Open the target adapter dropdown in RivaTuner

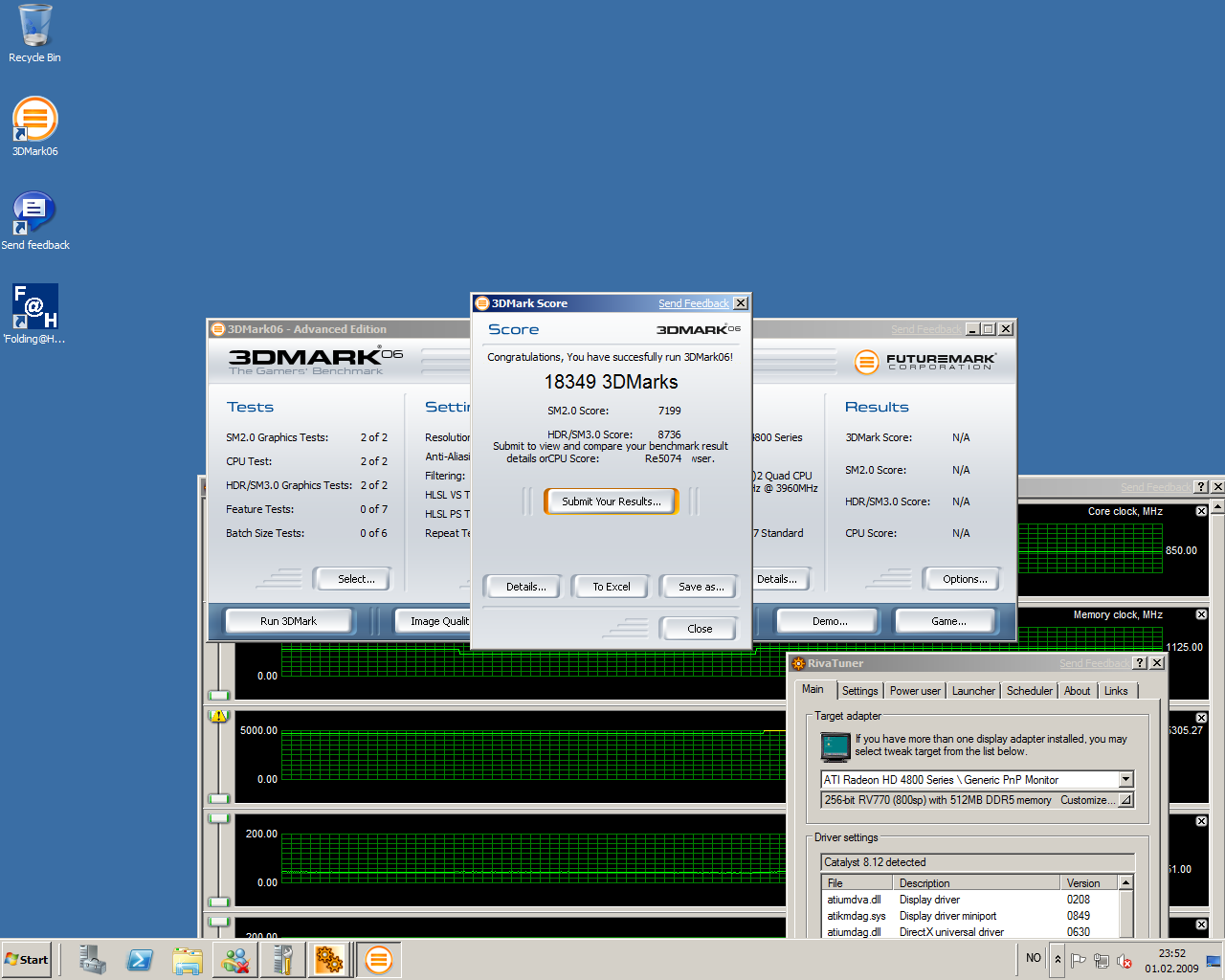pos(1125,780)
